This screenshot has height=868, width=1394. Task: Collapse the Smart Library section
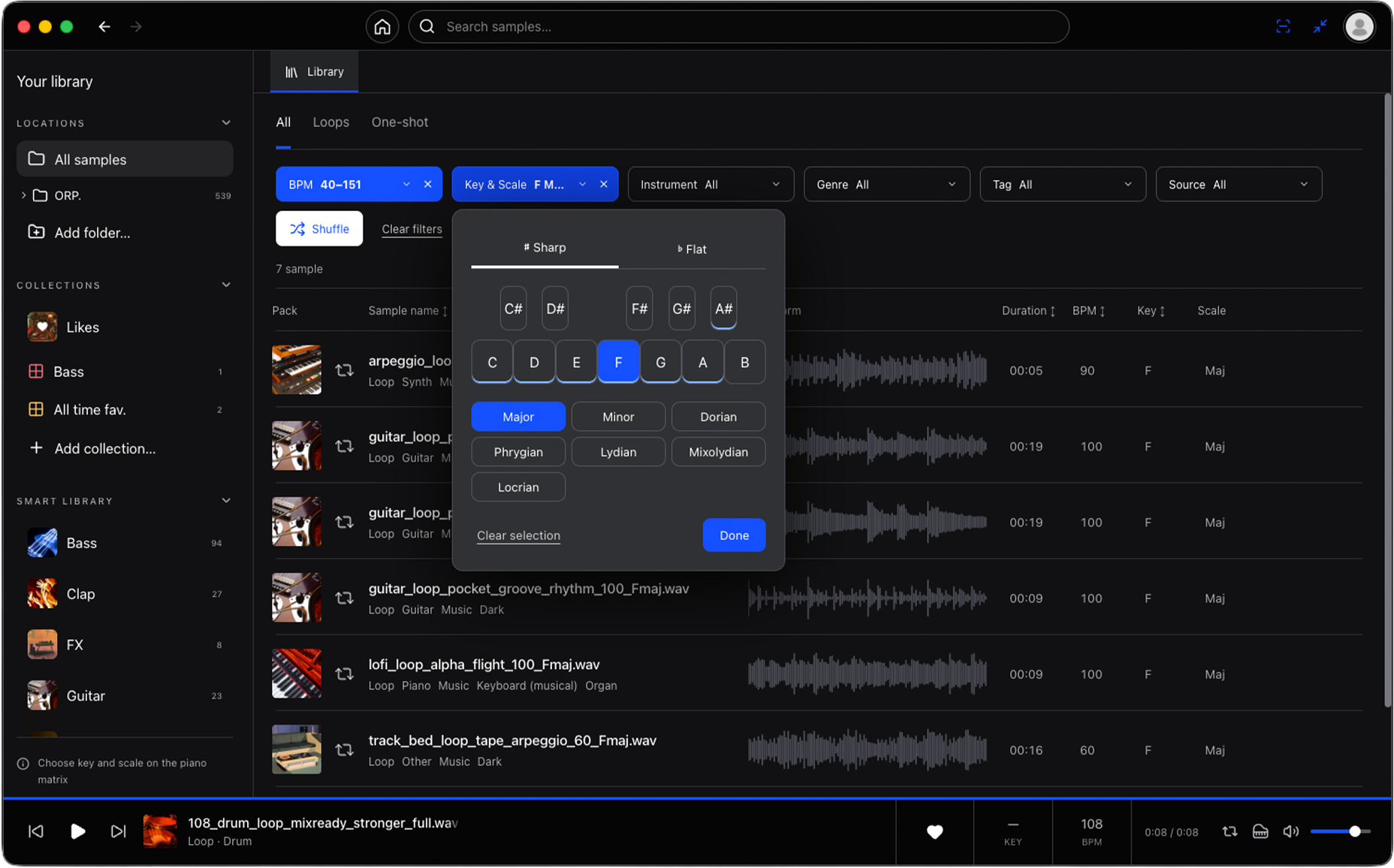tap(226, 501)
